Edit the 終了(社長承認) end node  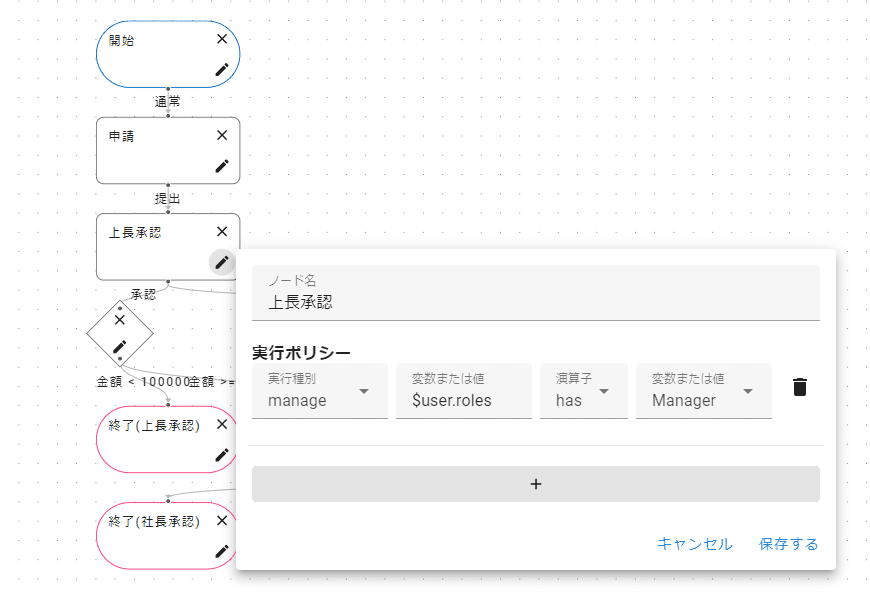(222, 551)
